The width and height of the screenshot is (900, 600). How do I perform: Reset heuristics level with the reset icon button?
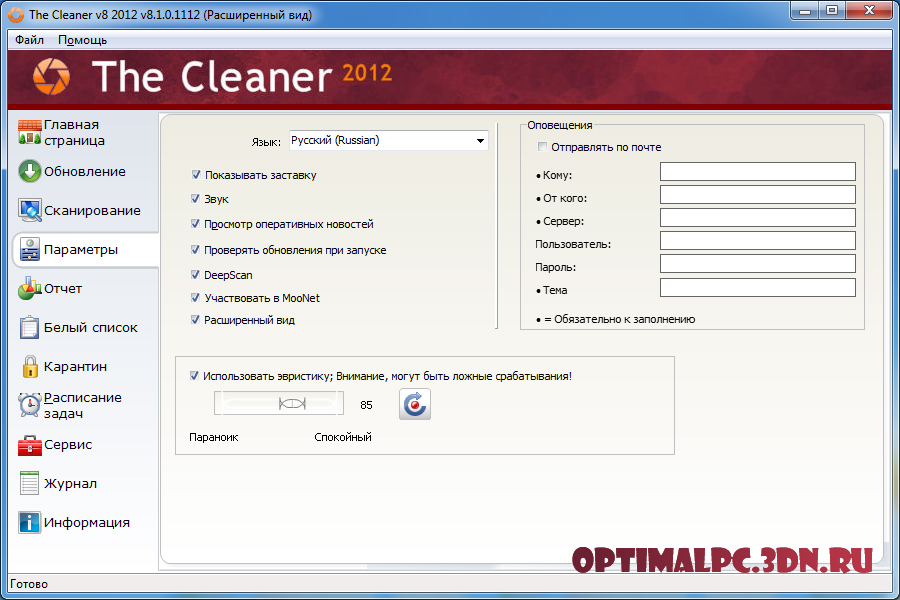pyautogui.click(x=414, y=404)
